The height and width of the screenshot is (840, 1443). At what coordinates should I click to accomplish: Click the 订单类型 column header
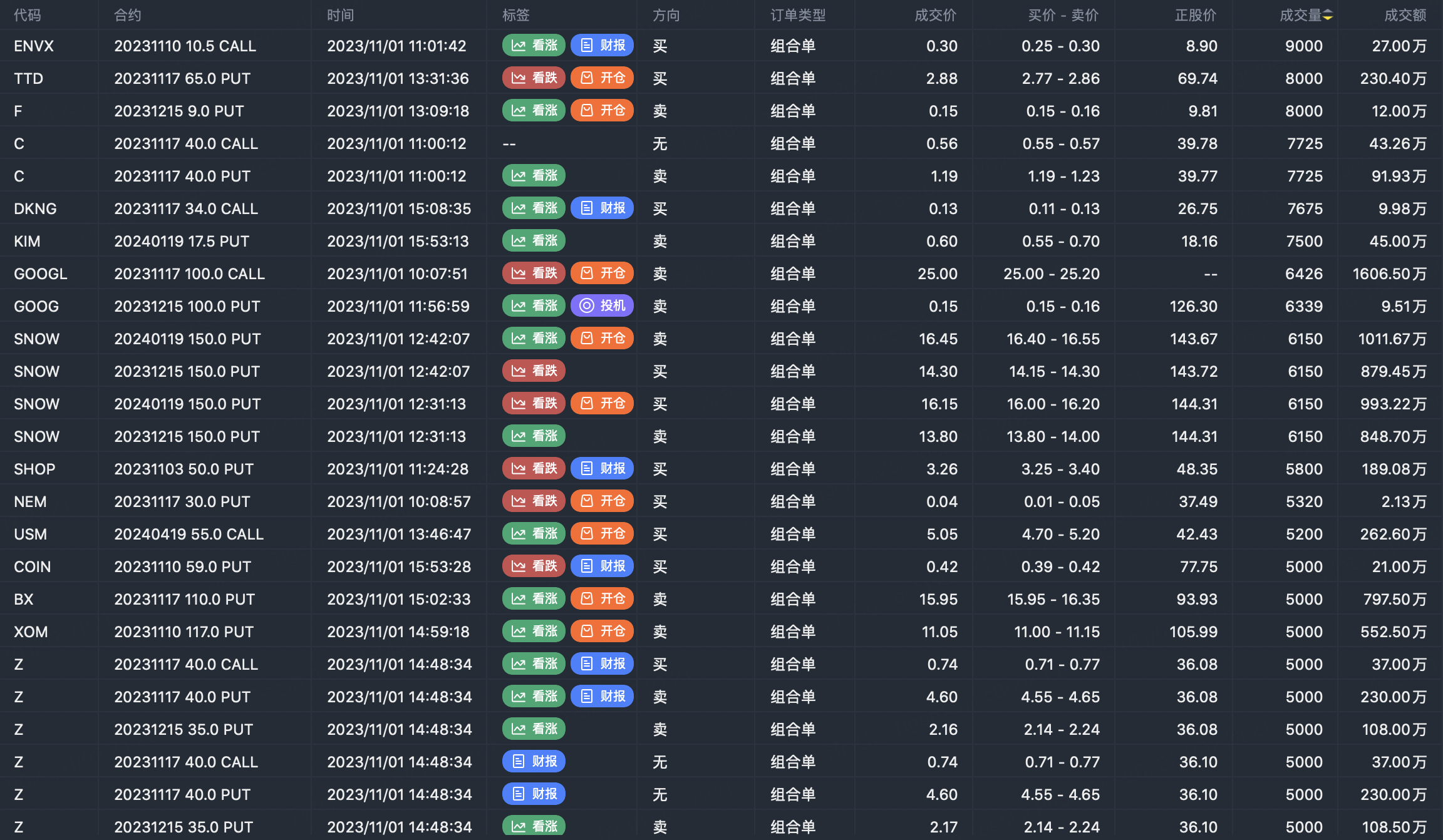click(798, 15)
